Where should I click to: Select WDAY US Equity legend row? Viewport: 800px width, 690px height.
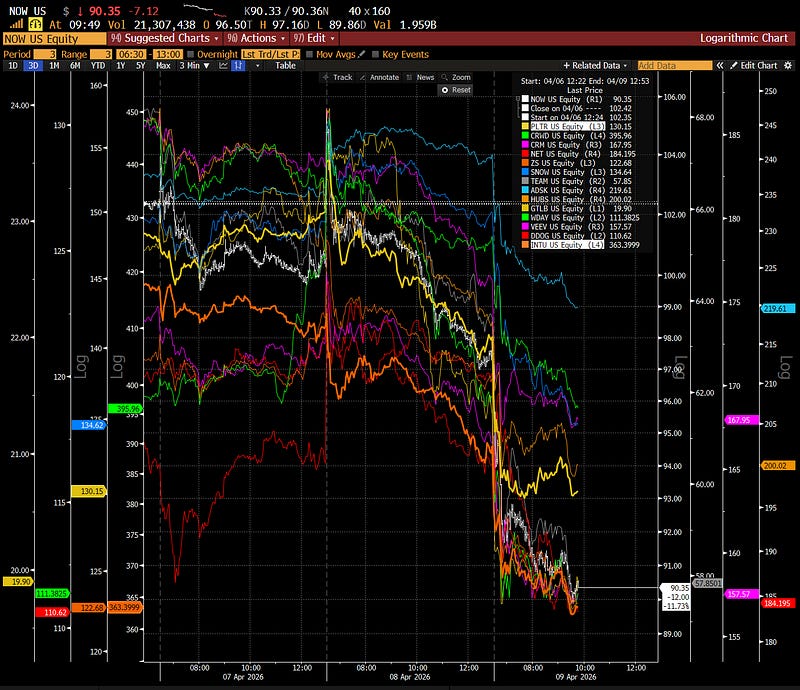pyautogui.click(x=581, y=217)
